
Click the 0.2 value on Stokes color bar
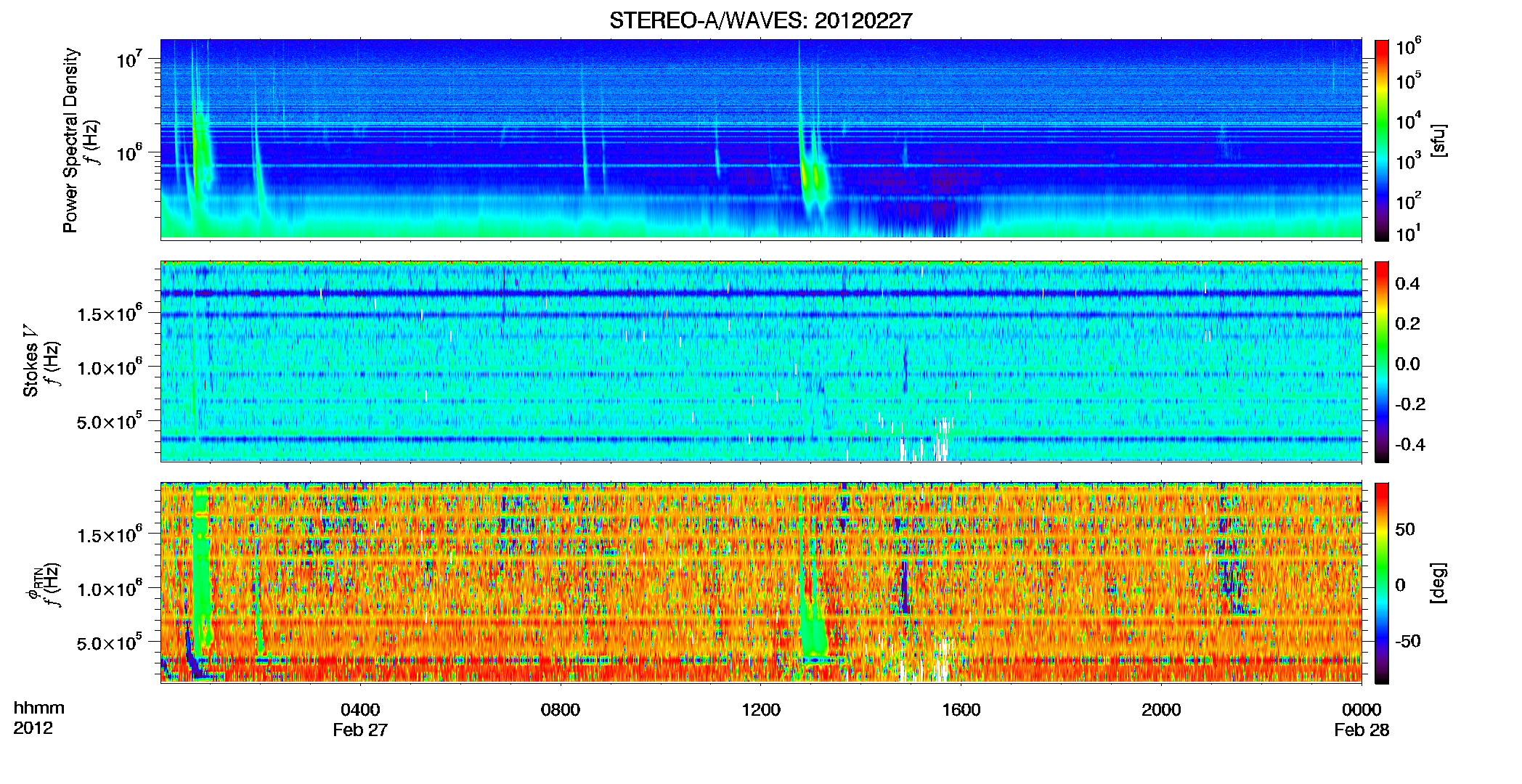1407,324
